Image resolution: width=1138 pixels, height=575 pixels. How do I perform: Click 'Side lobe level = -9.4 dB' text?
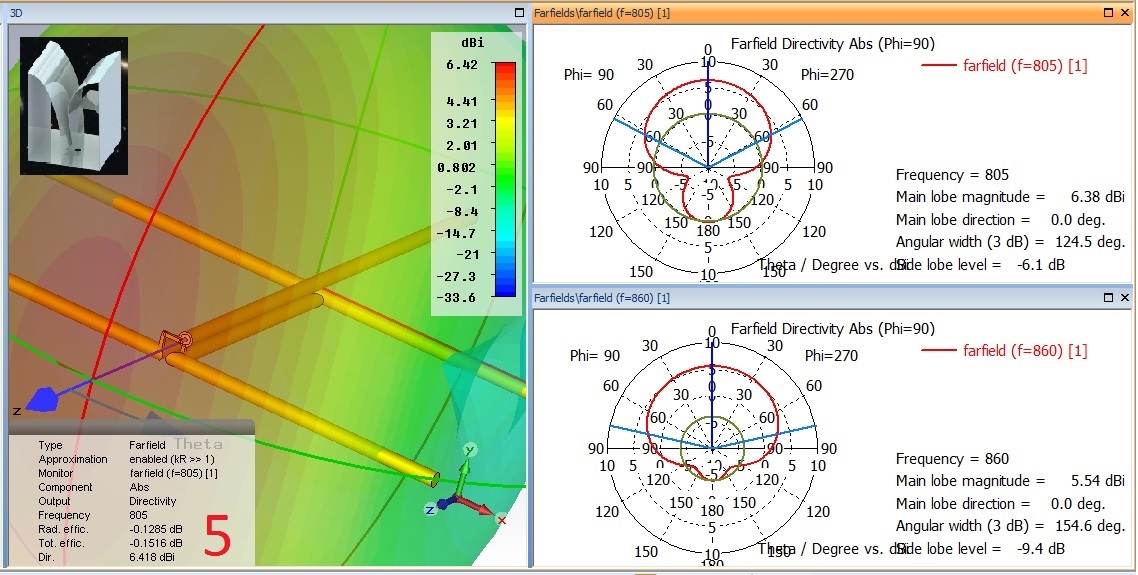click(981, 549)
